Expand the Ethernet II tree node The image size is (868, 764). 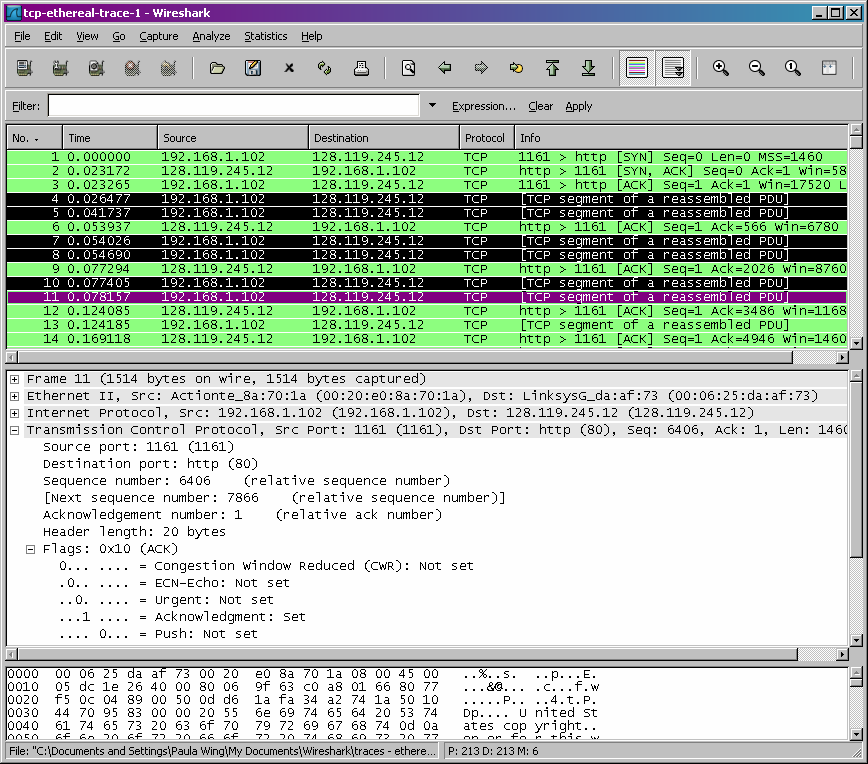click(x=15, y=396)
